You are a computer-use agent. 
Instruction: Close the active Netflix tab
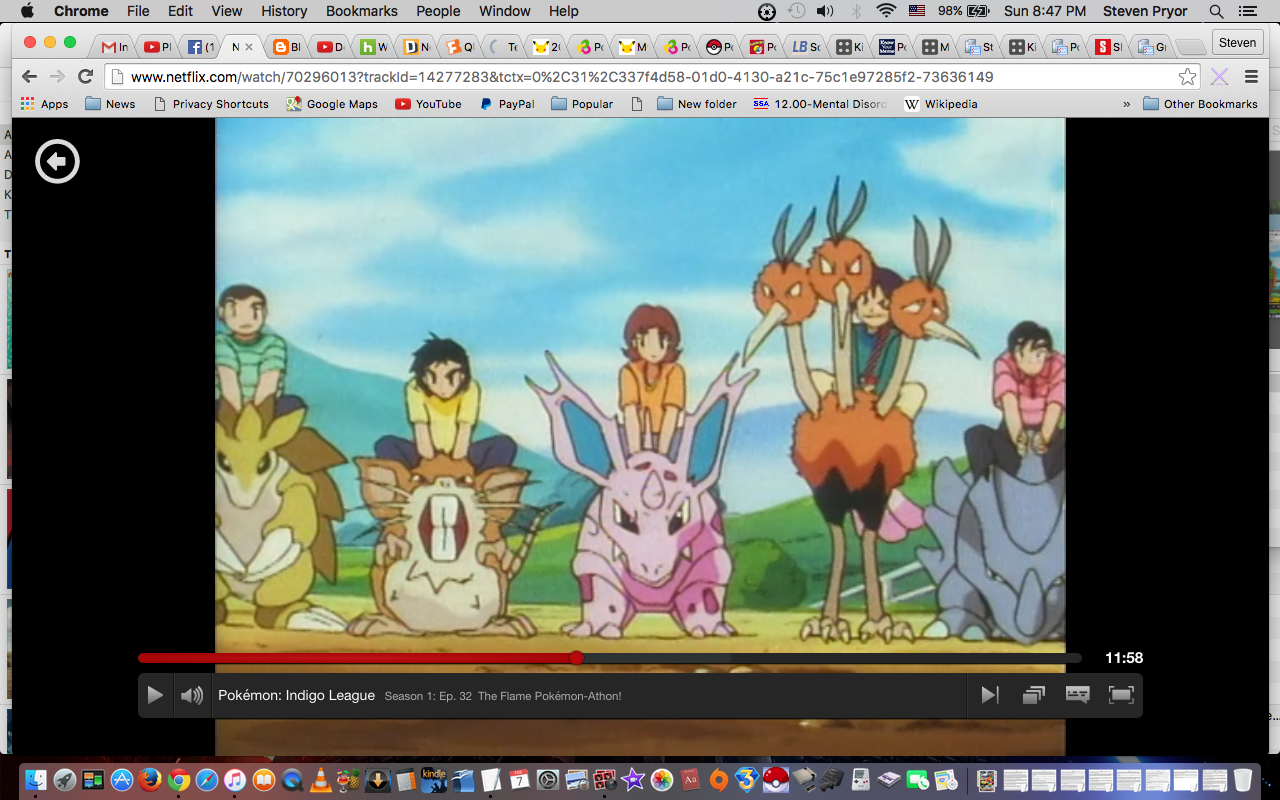pos(249,47)
